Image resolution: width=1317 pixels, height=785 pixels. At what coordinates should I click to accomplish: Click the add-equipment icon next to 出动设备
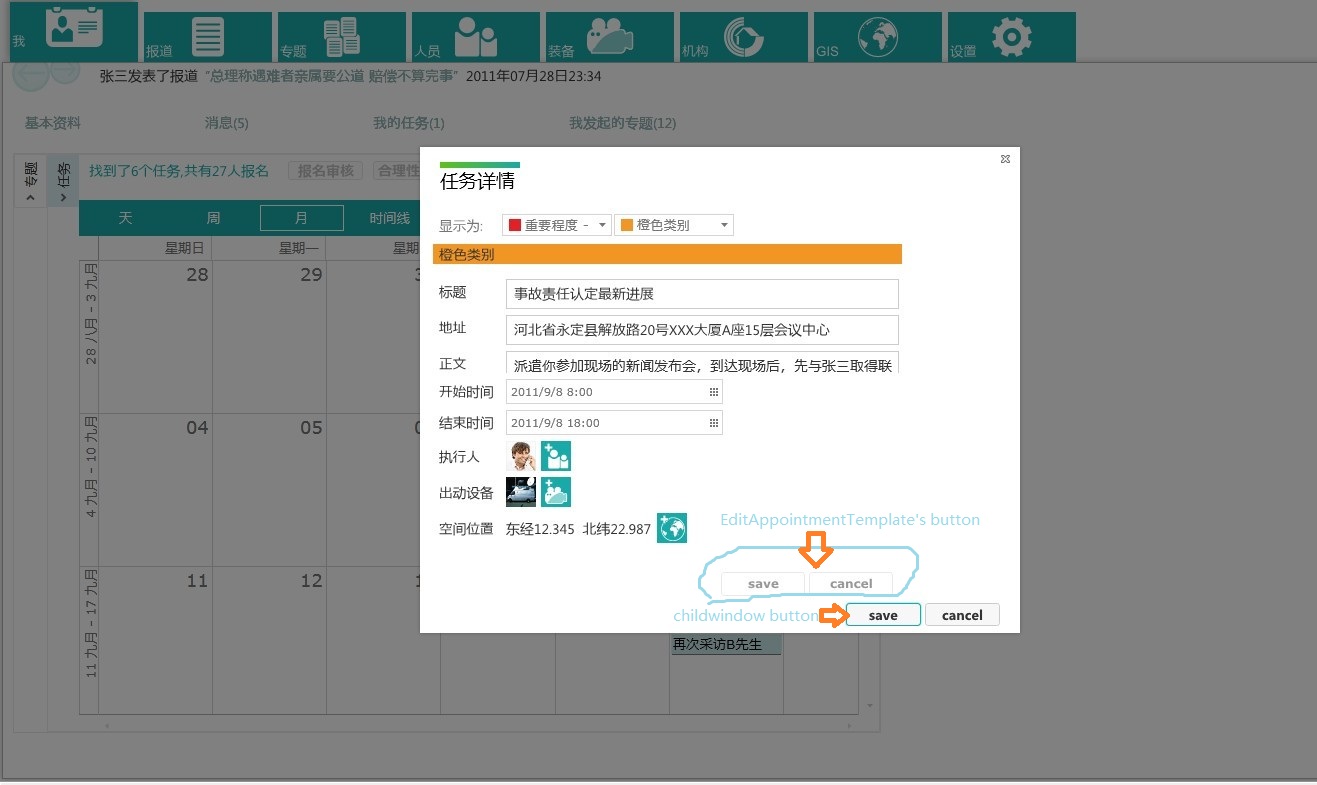pos(556,492)
